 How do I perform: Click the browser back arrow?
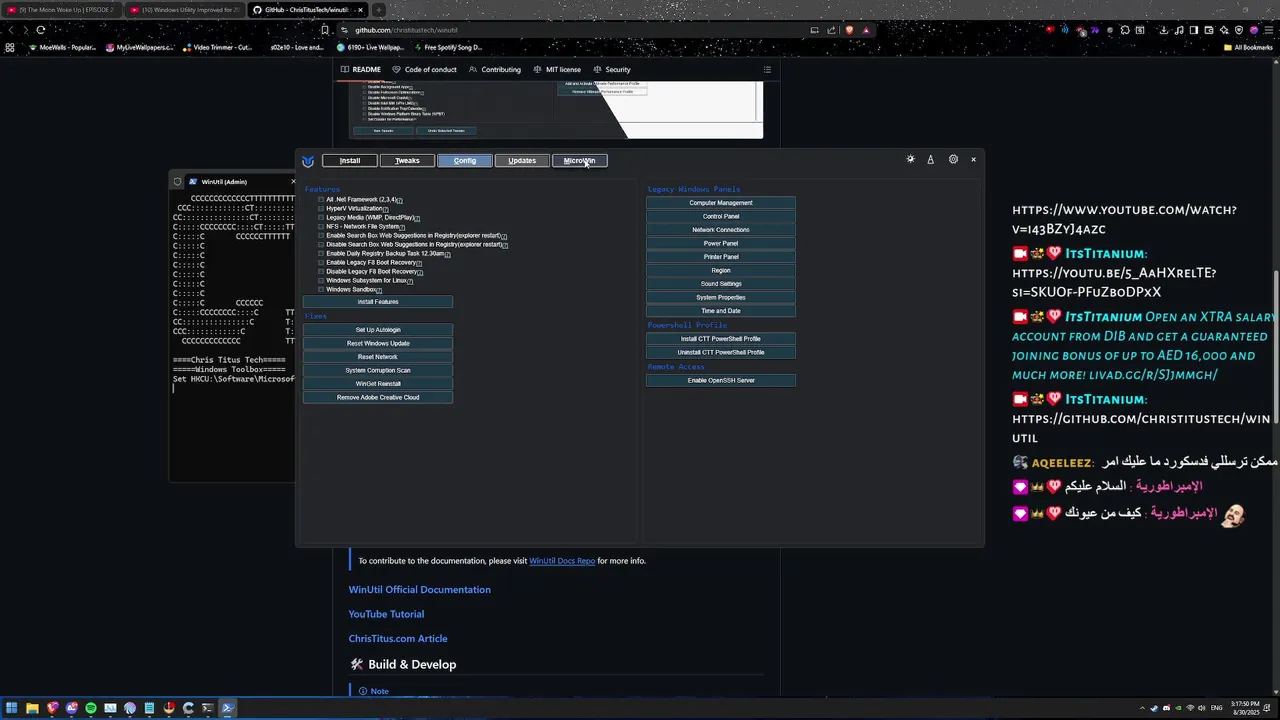(11, 30)
